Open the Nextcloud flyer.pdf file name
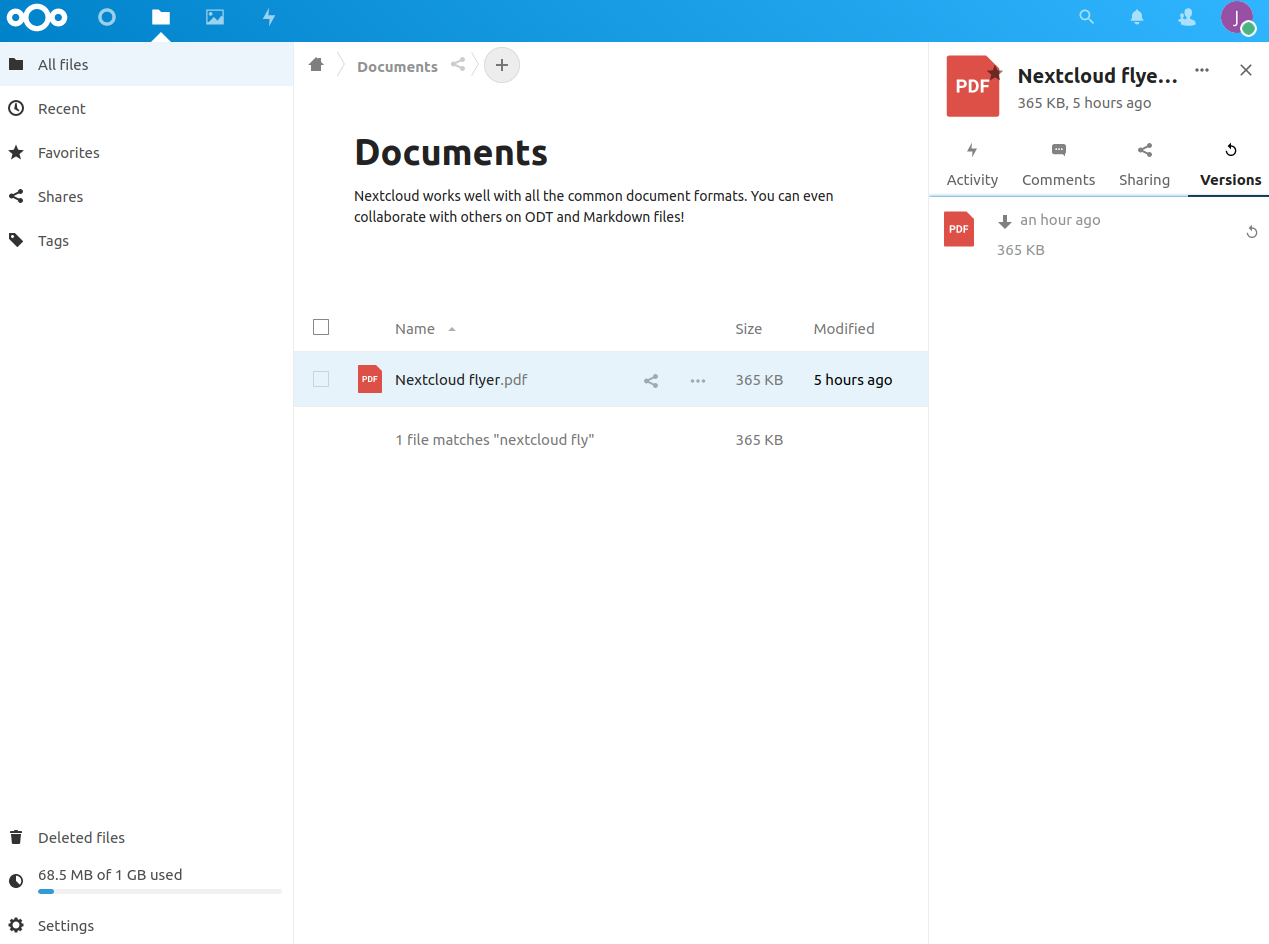Screen dimensions: 1269x944 (461, 380)
